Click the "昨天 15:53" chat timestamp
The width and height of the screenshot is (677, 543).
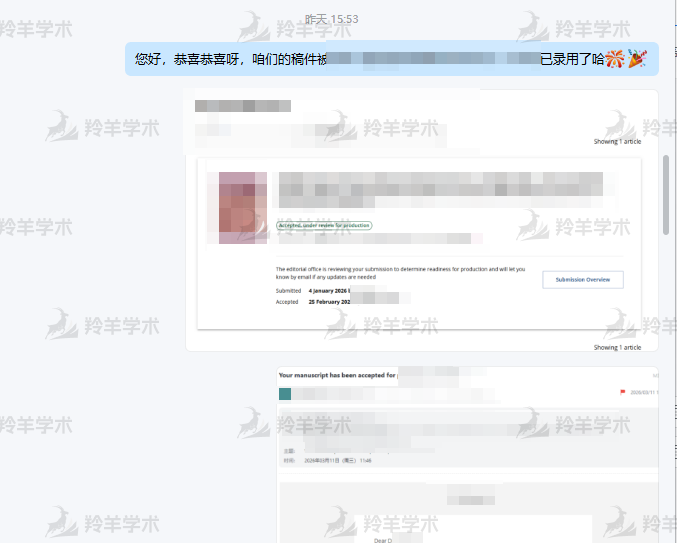click(x=331, y=19)
